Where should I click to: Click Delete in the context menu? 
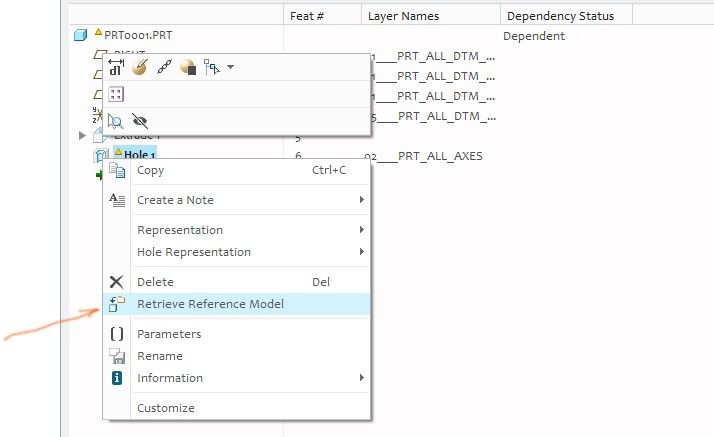(155, 282)
